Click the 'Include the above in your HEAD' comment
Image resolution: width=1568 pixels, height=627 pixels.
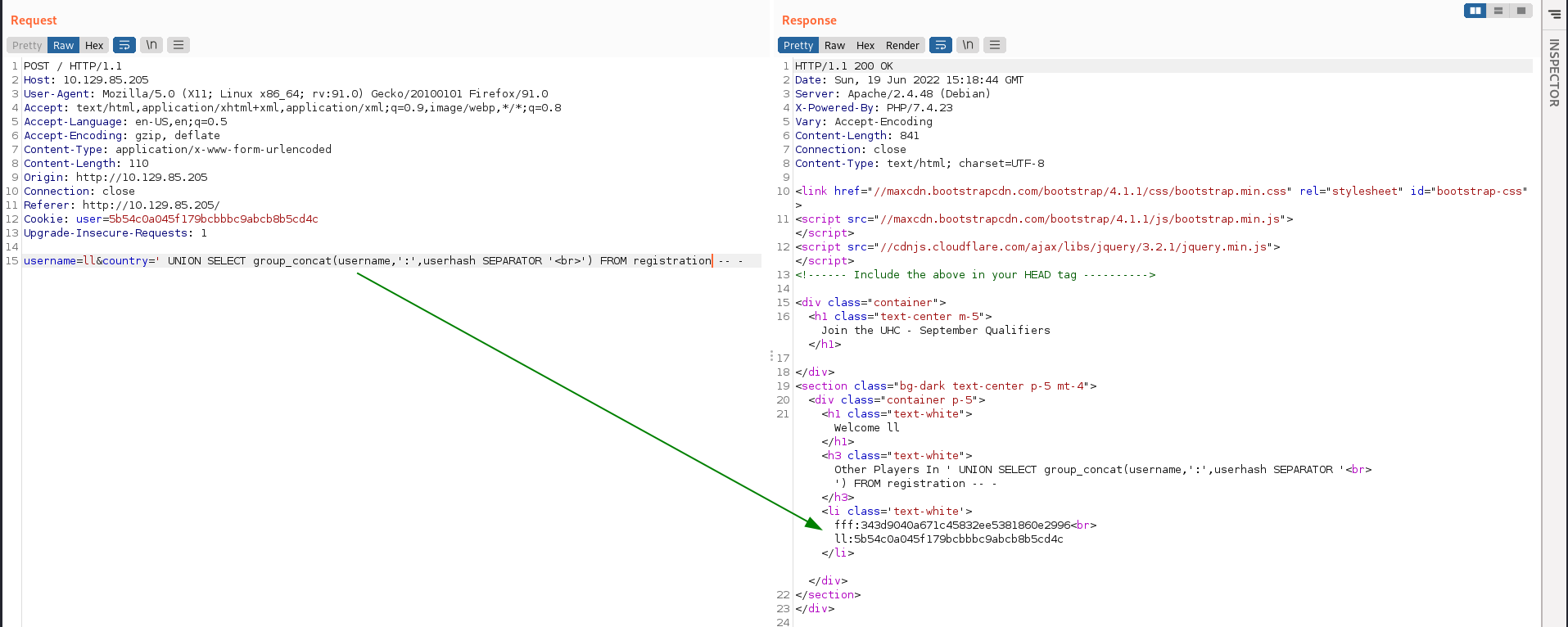975,275
